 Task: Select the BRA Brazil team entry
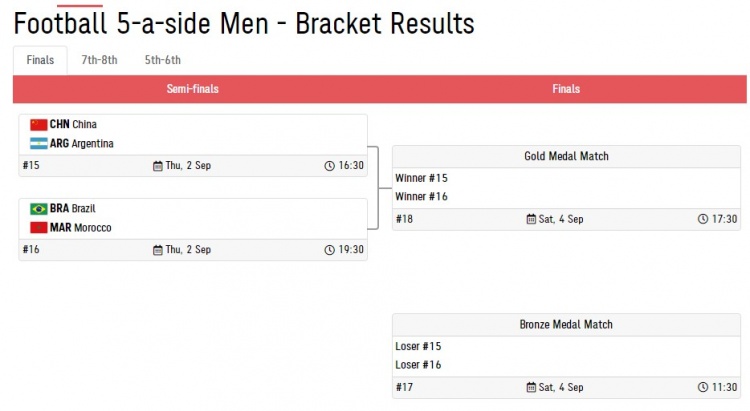coord(73,209)
